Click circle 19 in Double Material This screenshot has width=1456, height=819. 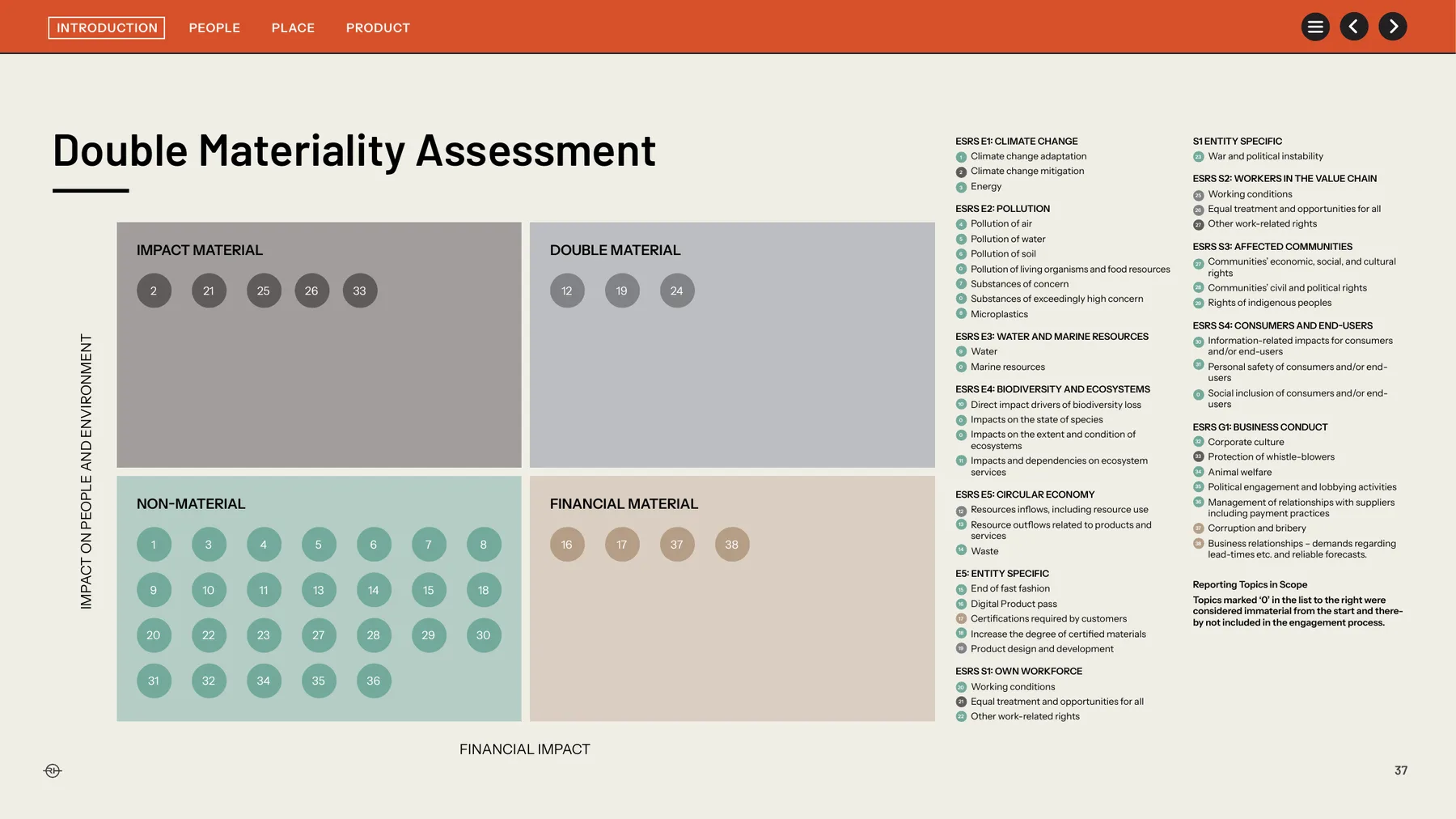click(622, 291)
